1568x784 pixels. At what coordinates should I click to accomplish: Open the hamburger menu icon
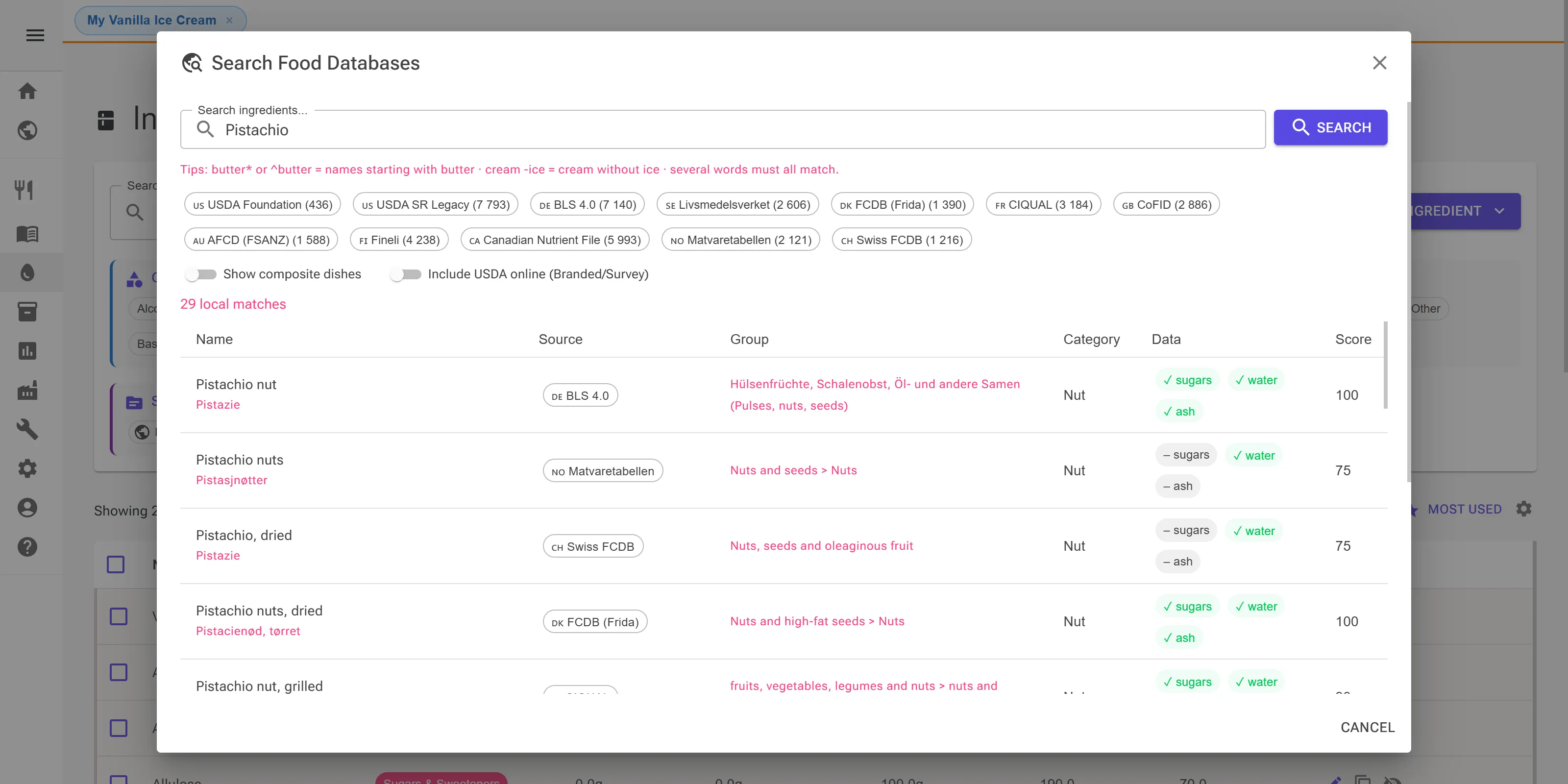click(x=35, y=35)
